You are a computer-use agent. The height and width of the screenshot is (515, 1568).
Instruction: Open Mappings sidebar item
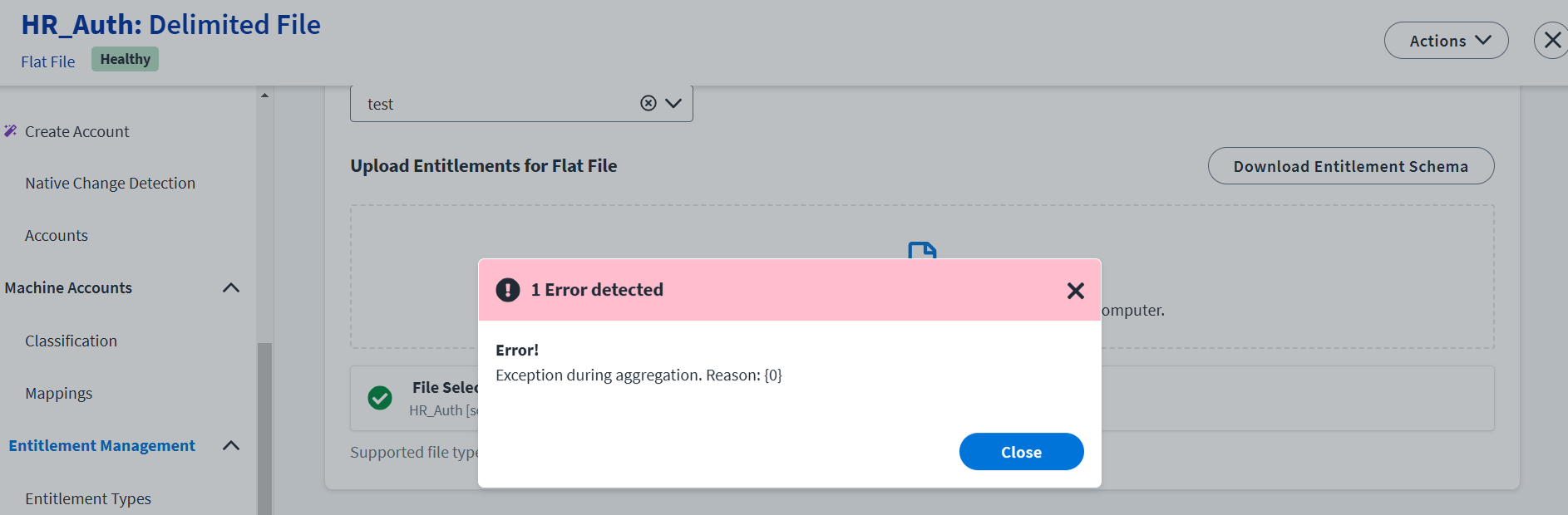point(58,393)
